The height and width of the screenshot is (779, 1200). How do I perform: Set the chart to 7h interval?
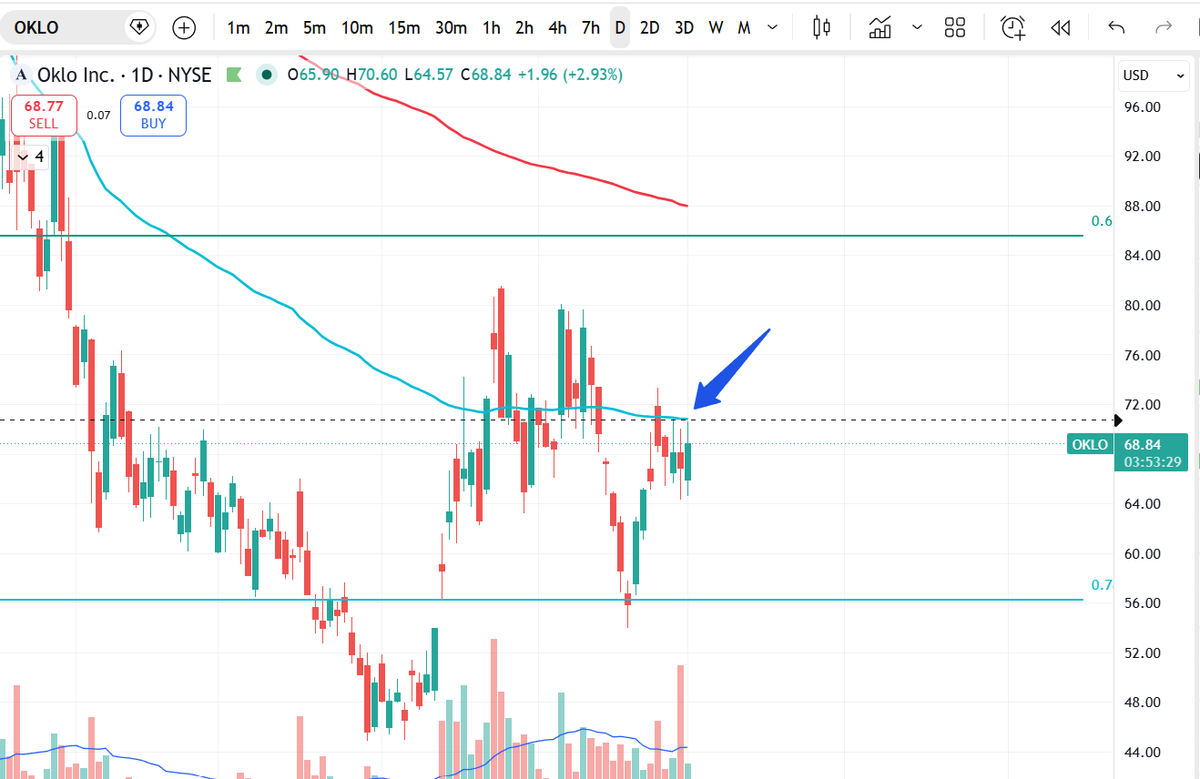click(x=590, y=27)
